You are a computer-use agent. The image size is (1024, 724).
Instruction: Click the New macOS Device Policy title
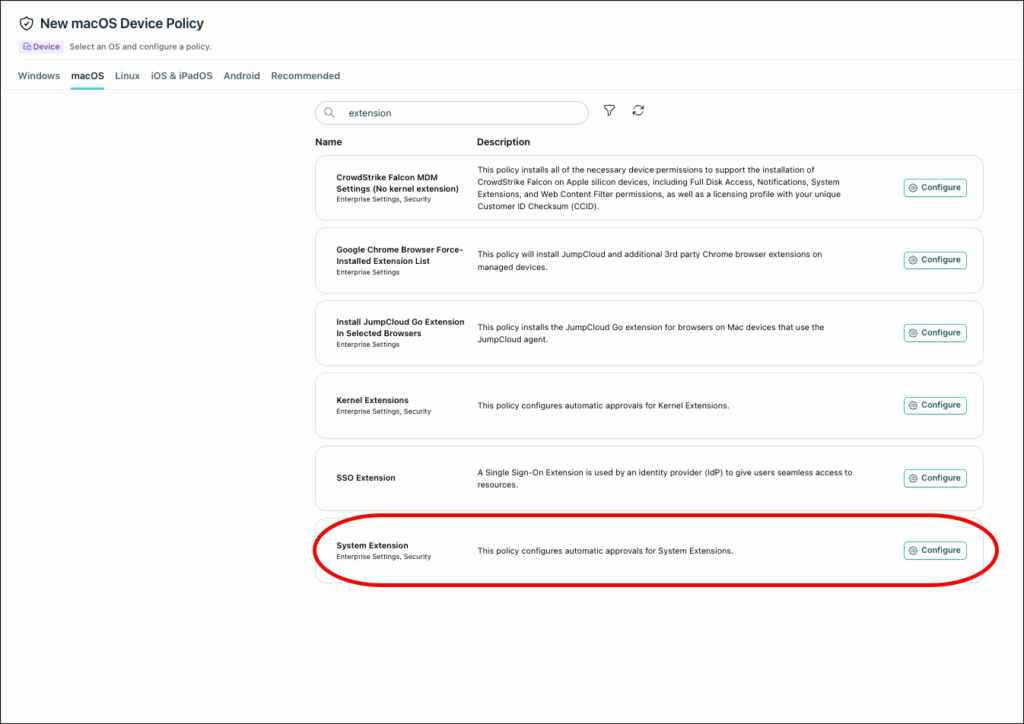(121, 24)
